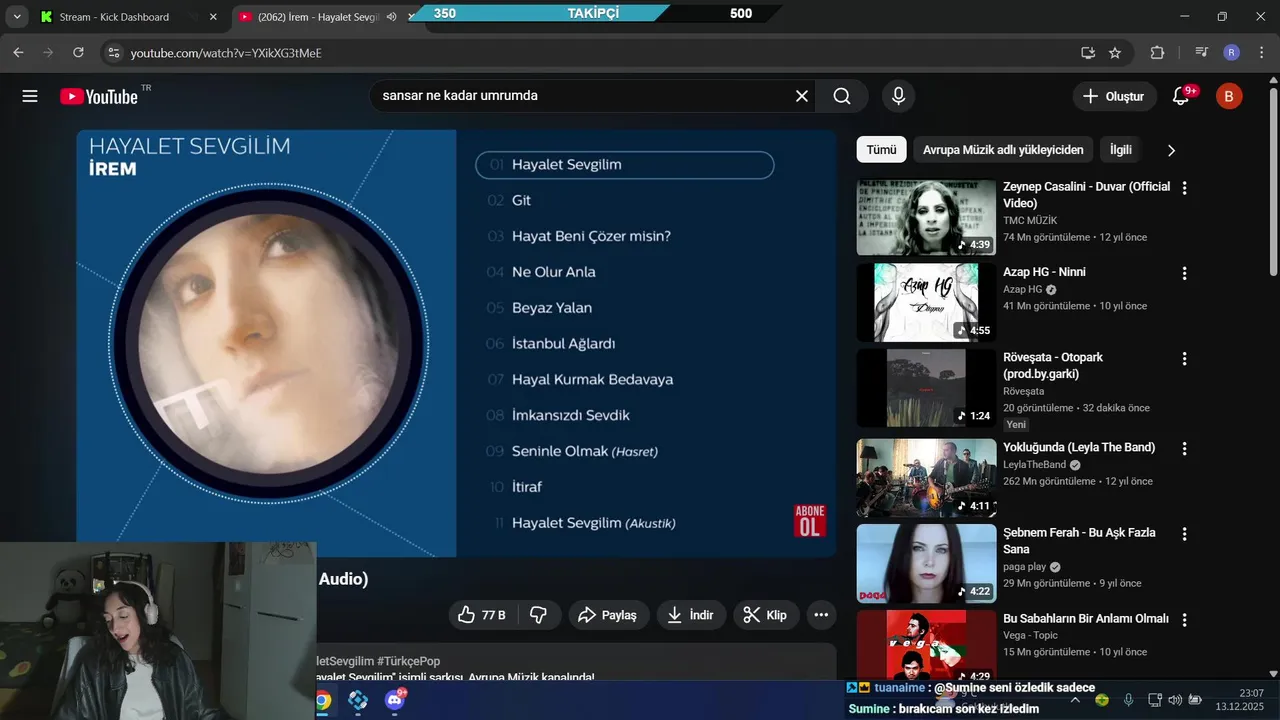Open the volume control in system tray
Image resolution: width=1280 pixels, height=720 pixels.
(x=1175, y=700)
